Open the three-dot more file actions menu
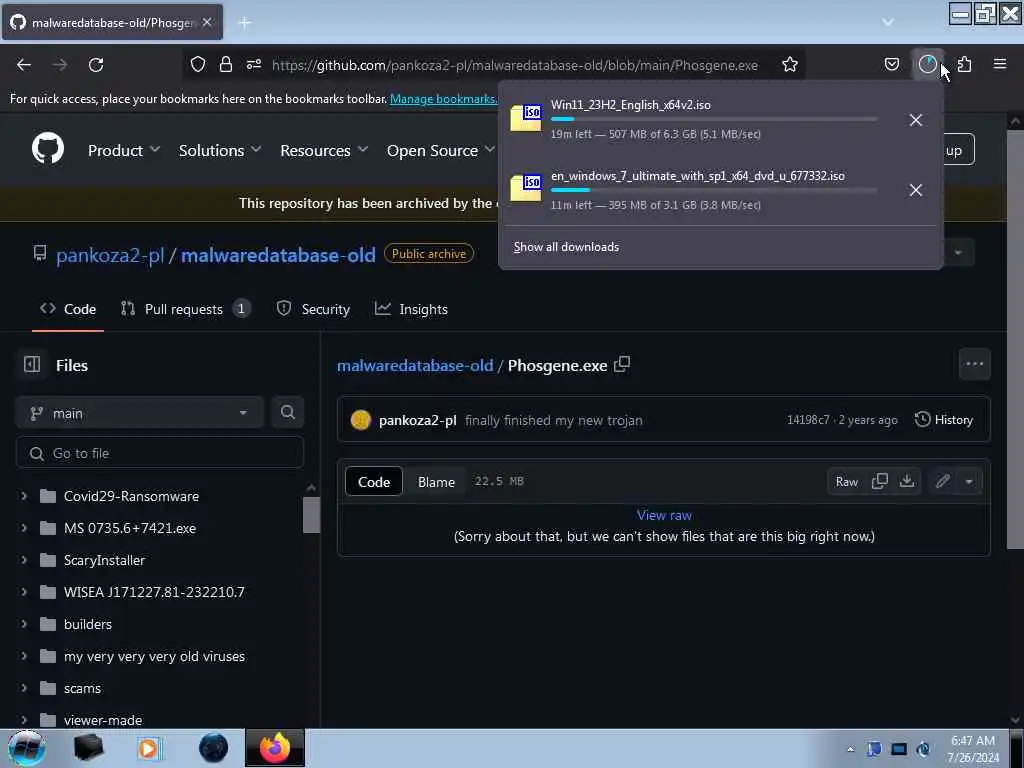 coord(974,364)
